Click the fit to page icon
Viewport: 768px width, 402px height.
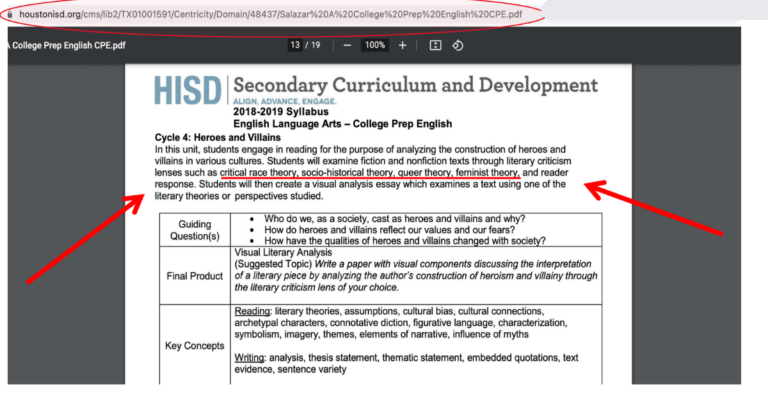coord(435,46)
